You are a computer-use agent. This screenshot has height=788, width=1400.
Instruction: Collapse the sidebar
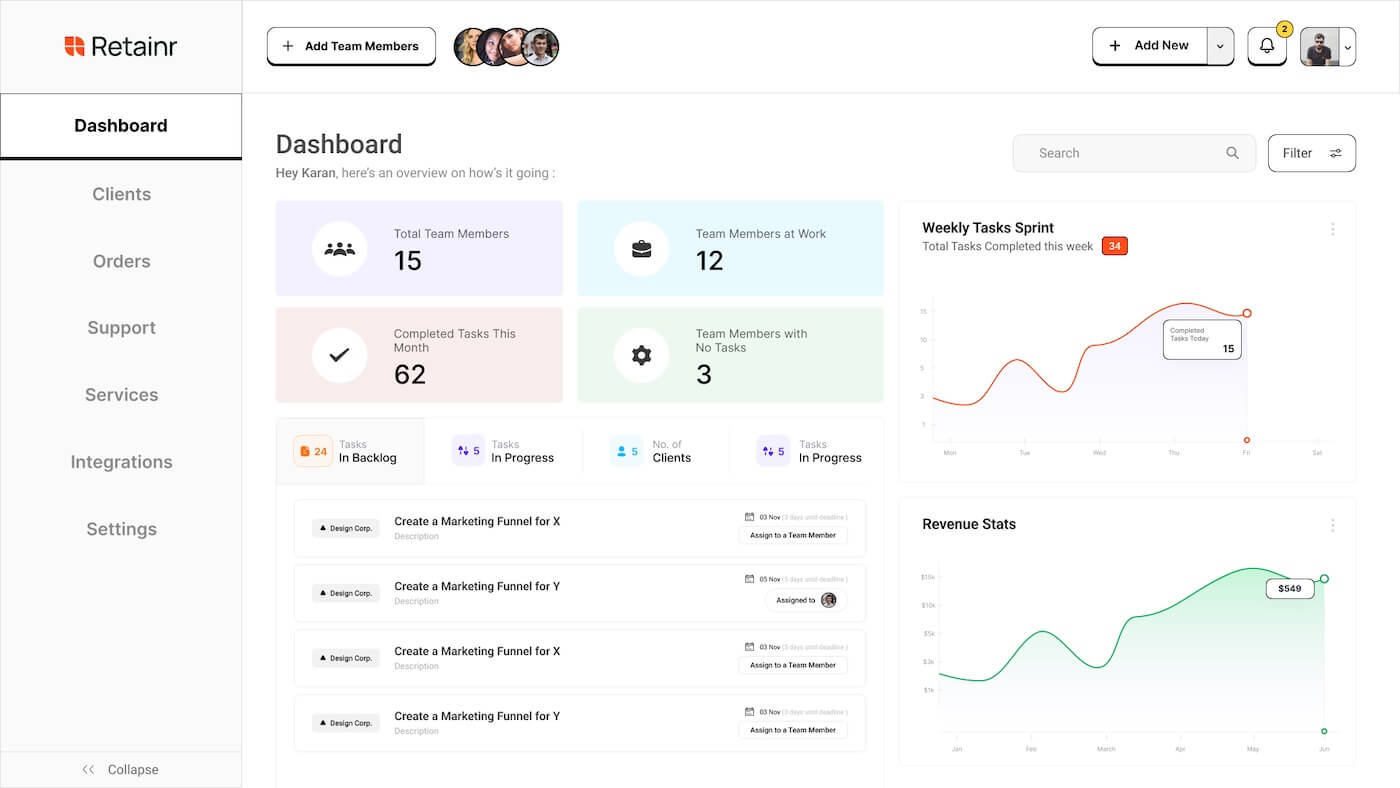(x=121, y=769)
